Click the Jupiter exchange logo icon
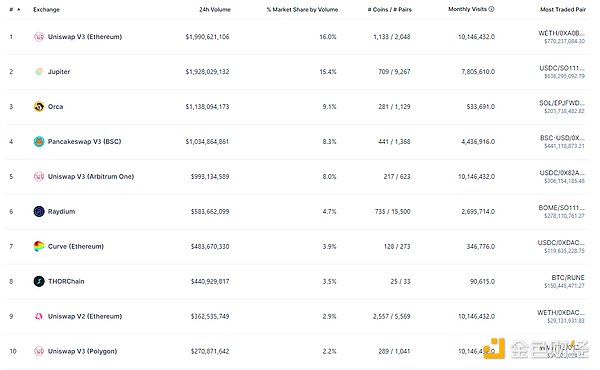 [39, 72]
